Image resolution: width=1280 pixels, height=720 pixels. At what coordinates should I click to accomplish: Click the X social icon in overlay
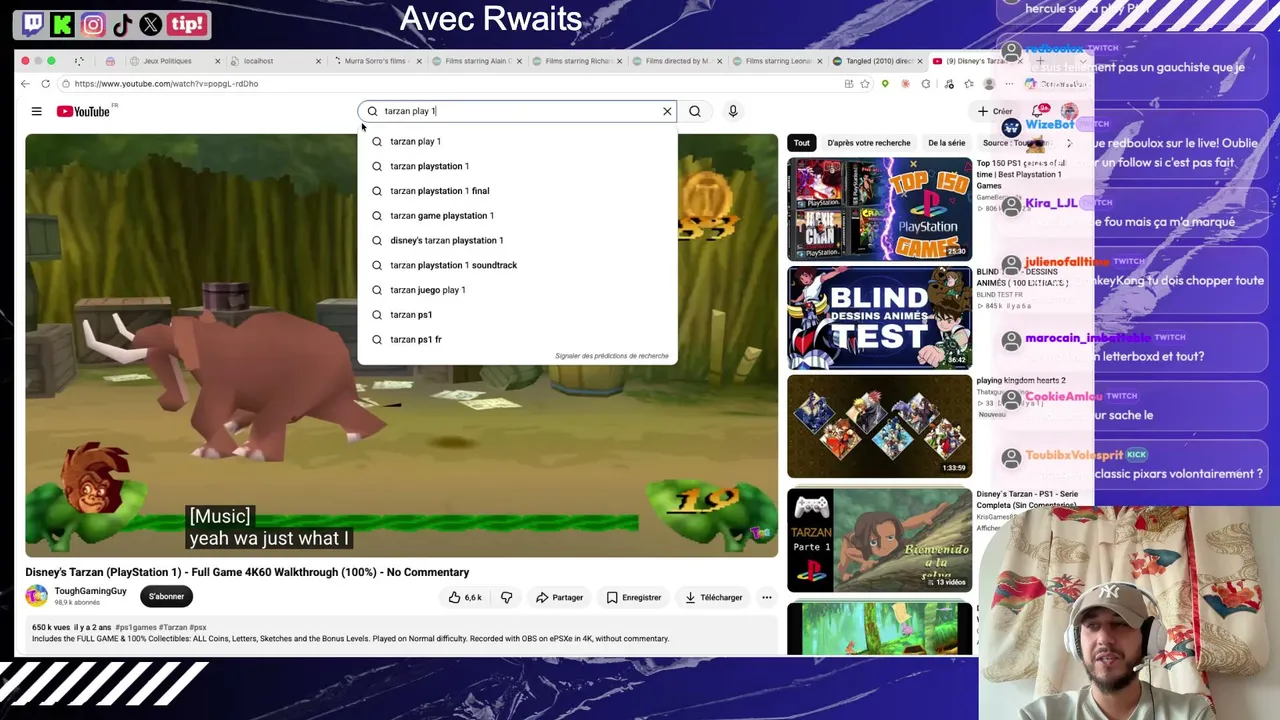(151, 24)
